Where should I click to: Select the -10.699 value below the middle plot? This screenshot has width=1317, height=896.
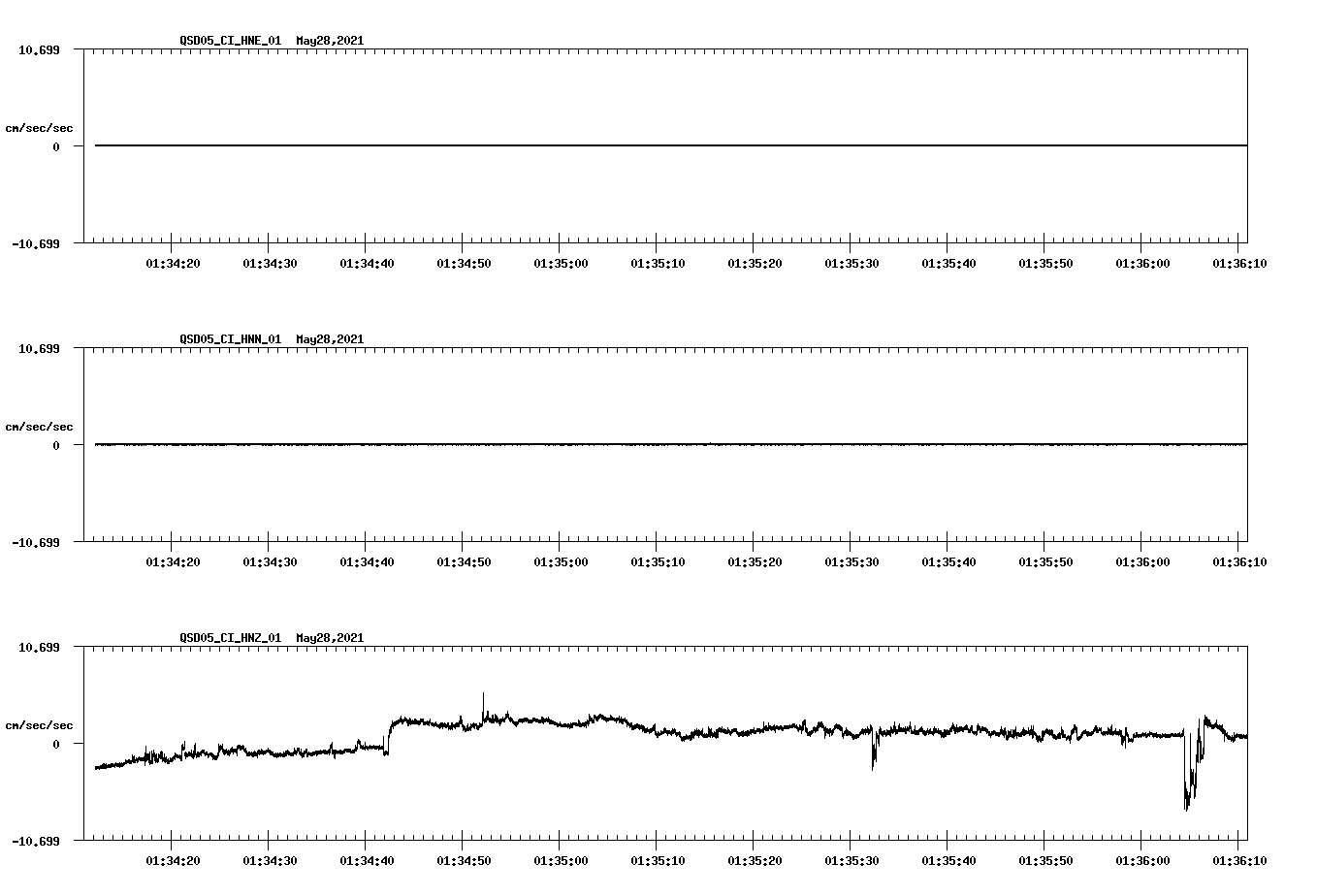(x=38, y=542)
